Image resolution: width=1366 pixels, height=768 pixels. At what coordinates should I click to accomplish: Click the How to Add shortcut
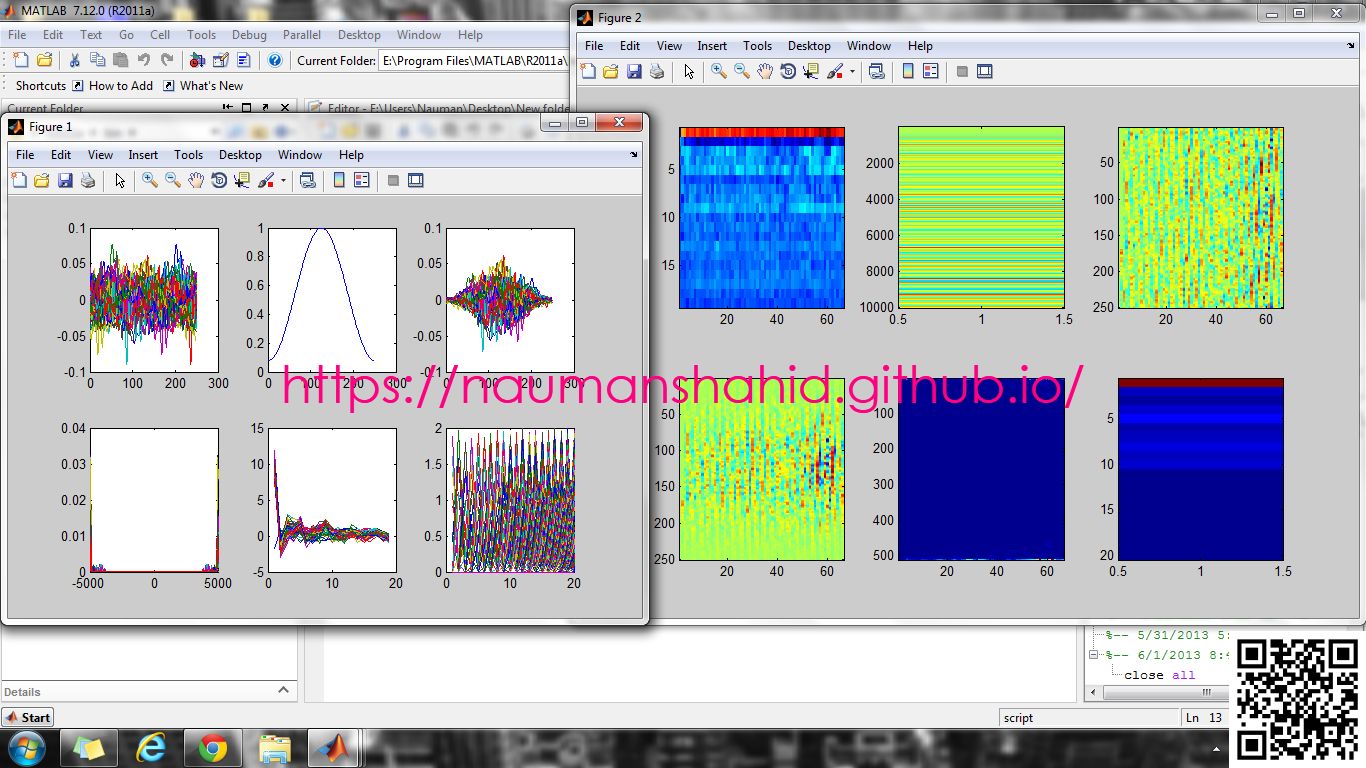pyautogui.click(x=113, y=86)
